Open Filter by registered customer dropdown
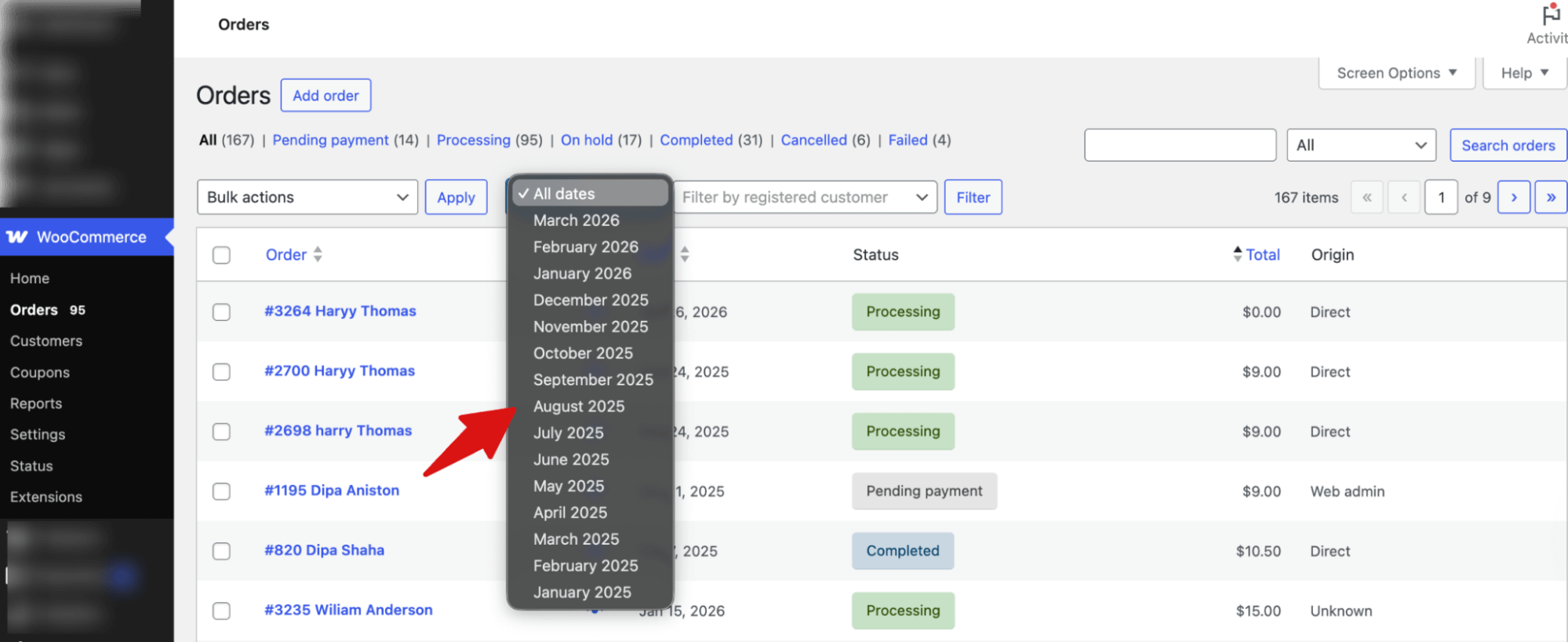The height and width of the screenshot is (642, 1568). click(804, 197)
